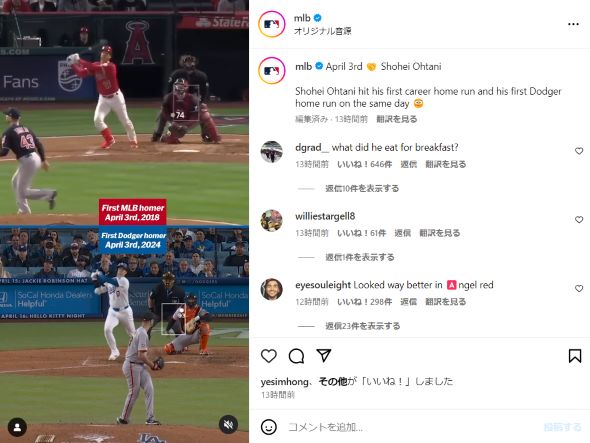Open yesimhong profile from likes line

point(284,382)
